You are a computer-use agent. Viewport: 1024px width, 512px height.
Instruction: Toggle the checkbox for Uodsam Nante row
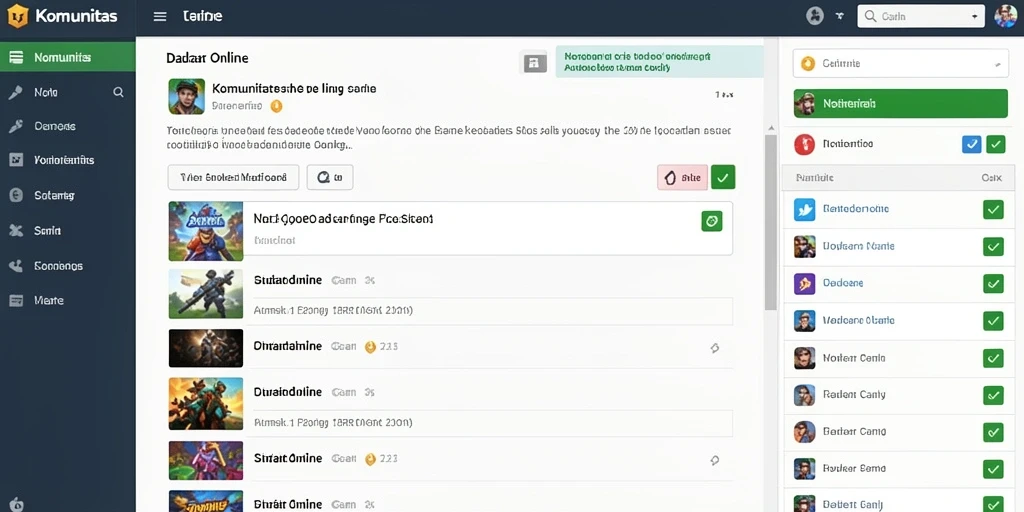coord(993,246)
